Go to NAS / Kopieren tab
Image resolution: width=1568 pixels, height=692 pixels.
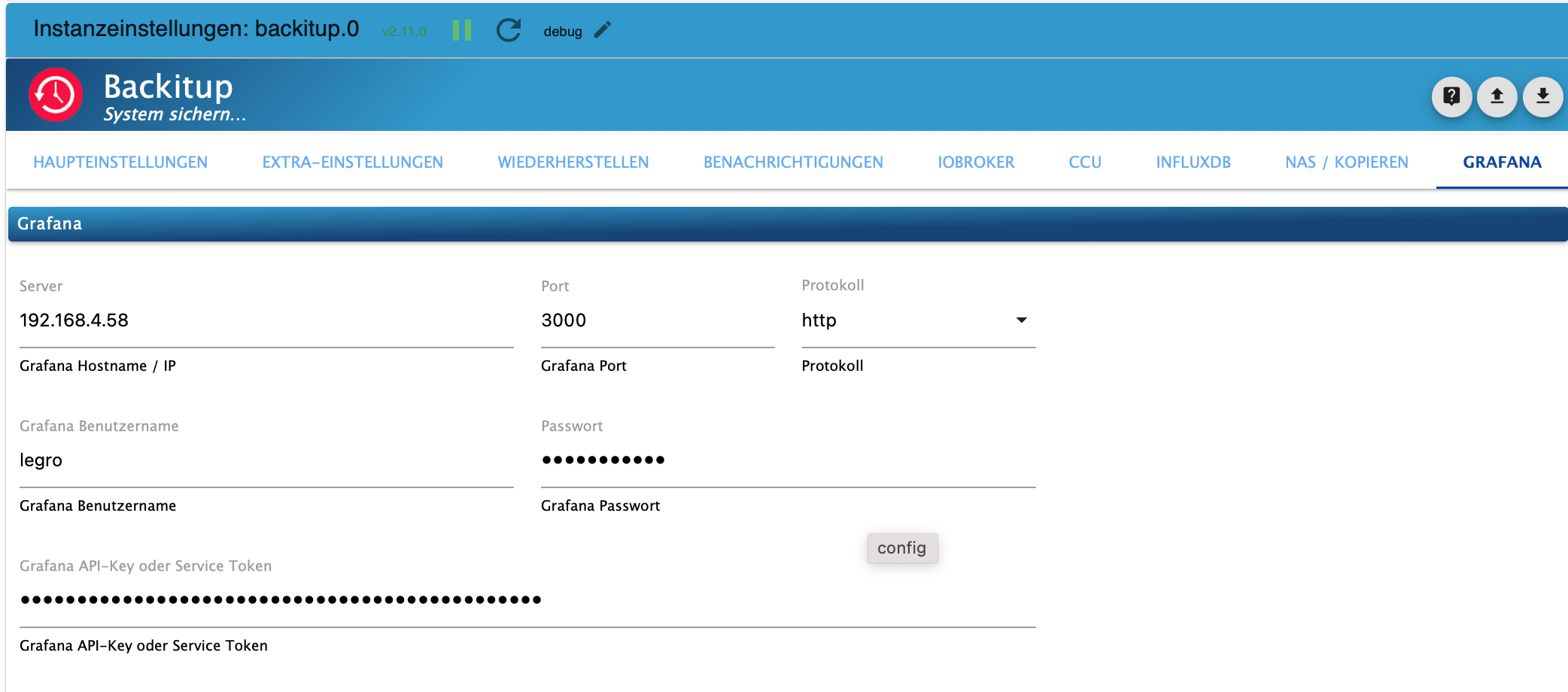[x=1347, y=162]
